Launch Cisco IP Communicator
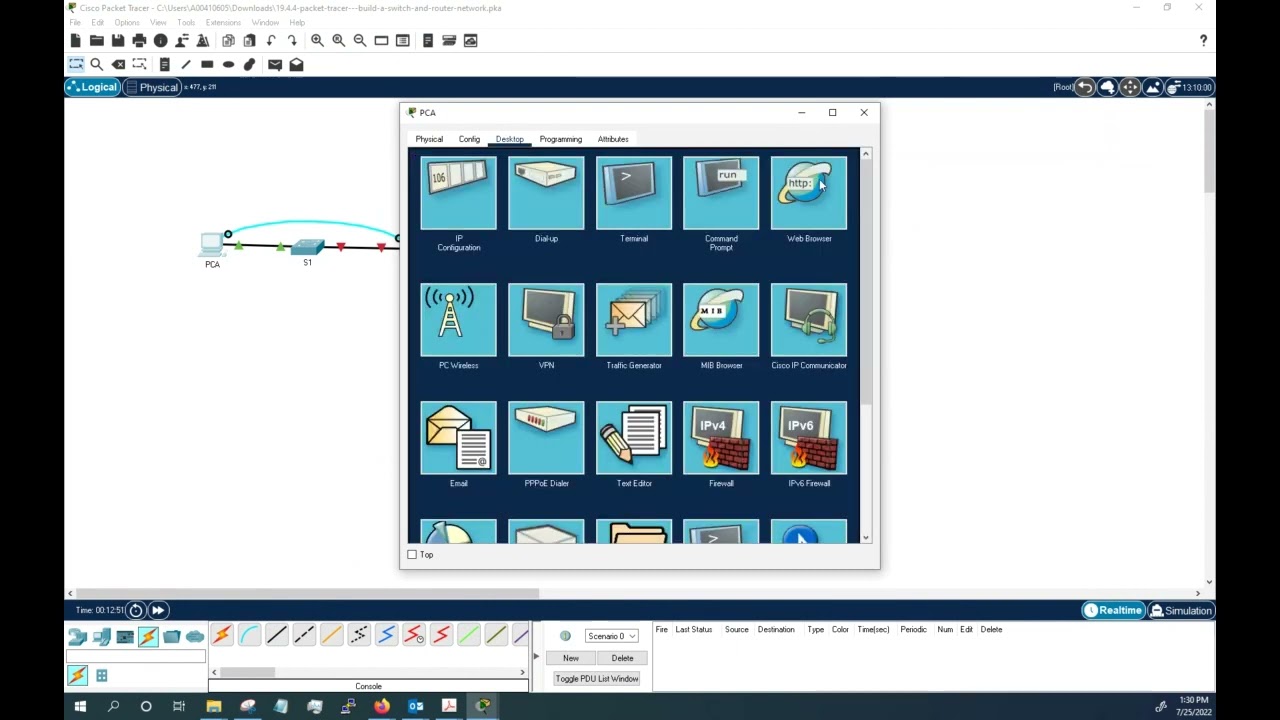 pyautogui.click(x=809, y=320)
